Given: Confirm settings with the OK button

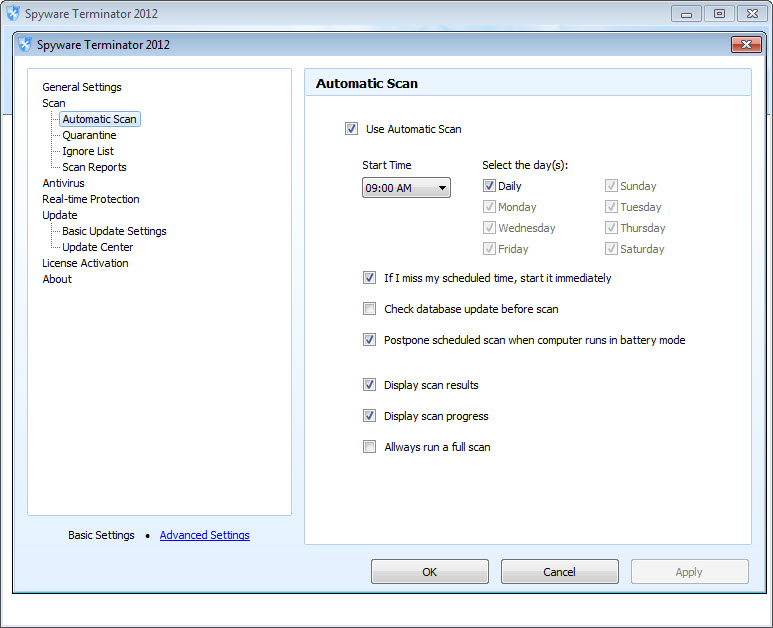Looking at the screenshot, I should [429, 572].
